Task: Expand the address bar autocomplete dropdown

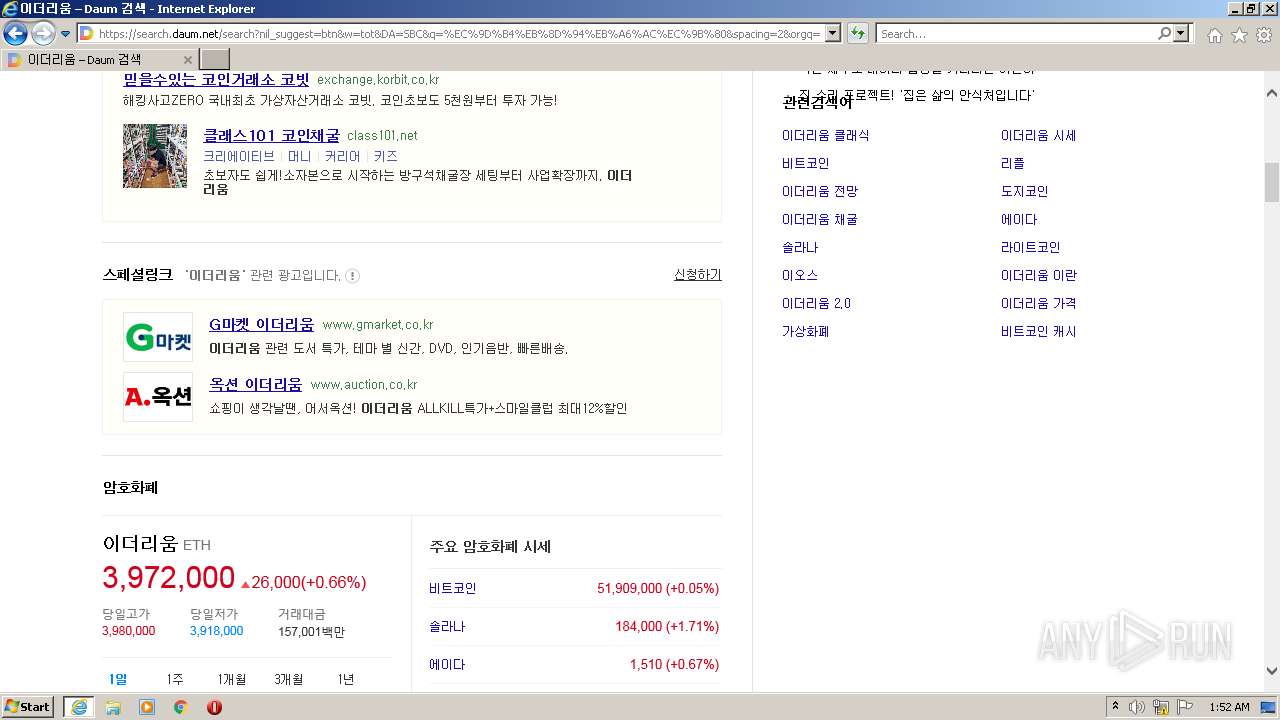Action: point(832,34)
